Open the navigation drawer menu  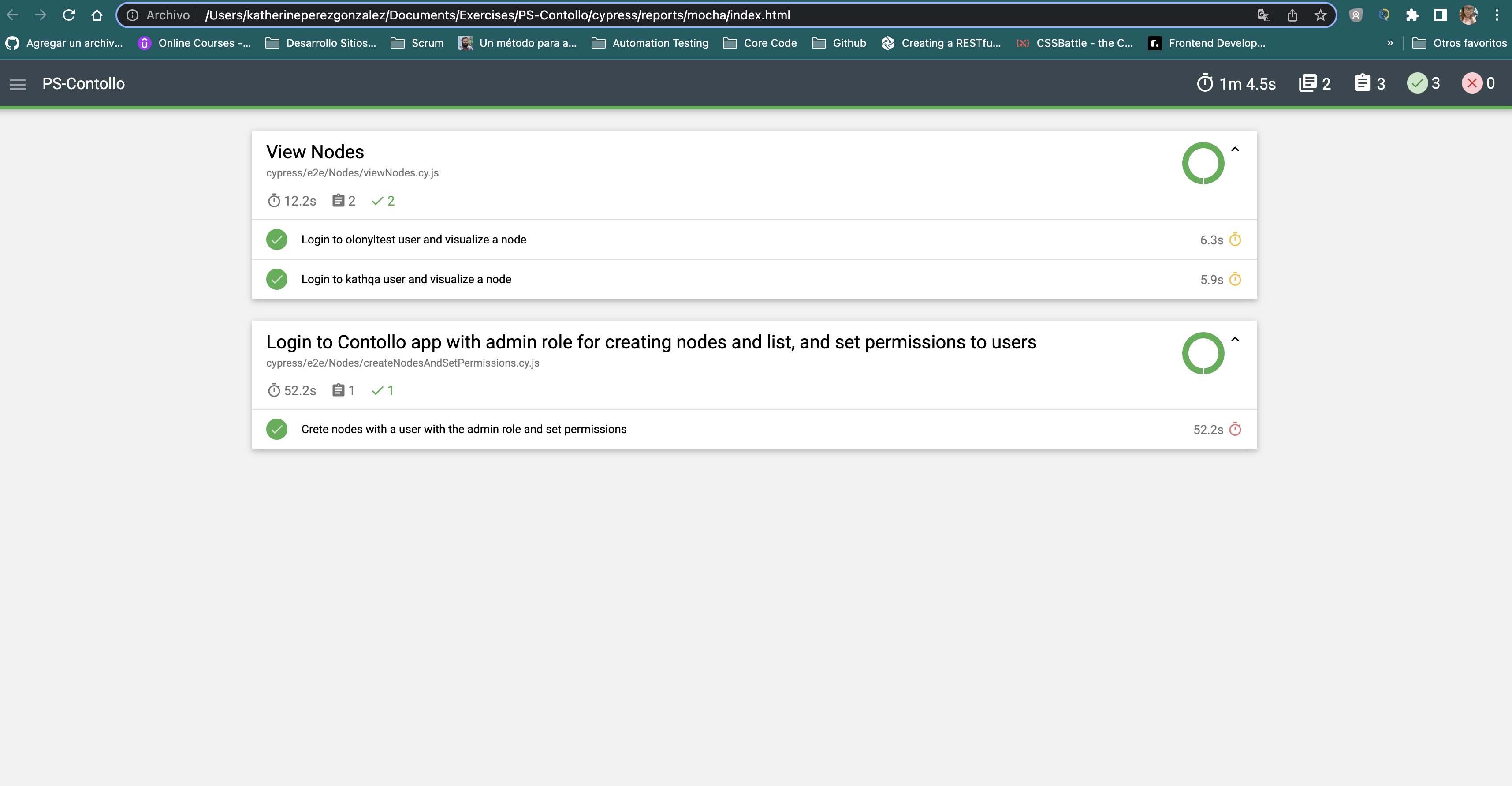[x=17, y=83]
